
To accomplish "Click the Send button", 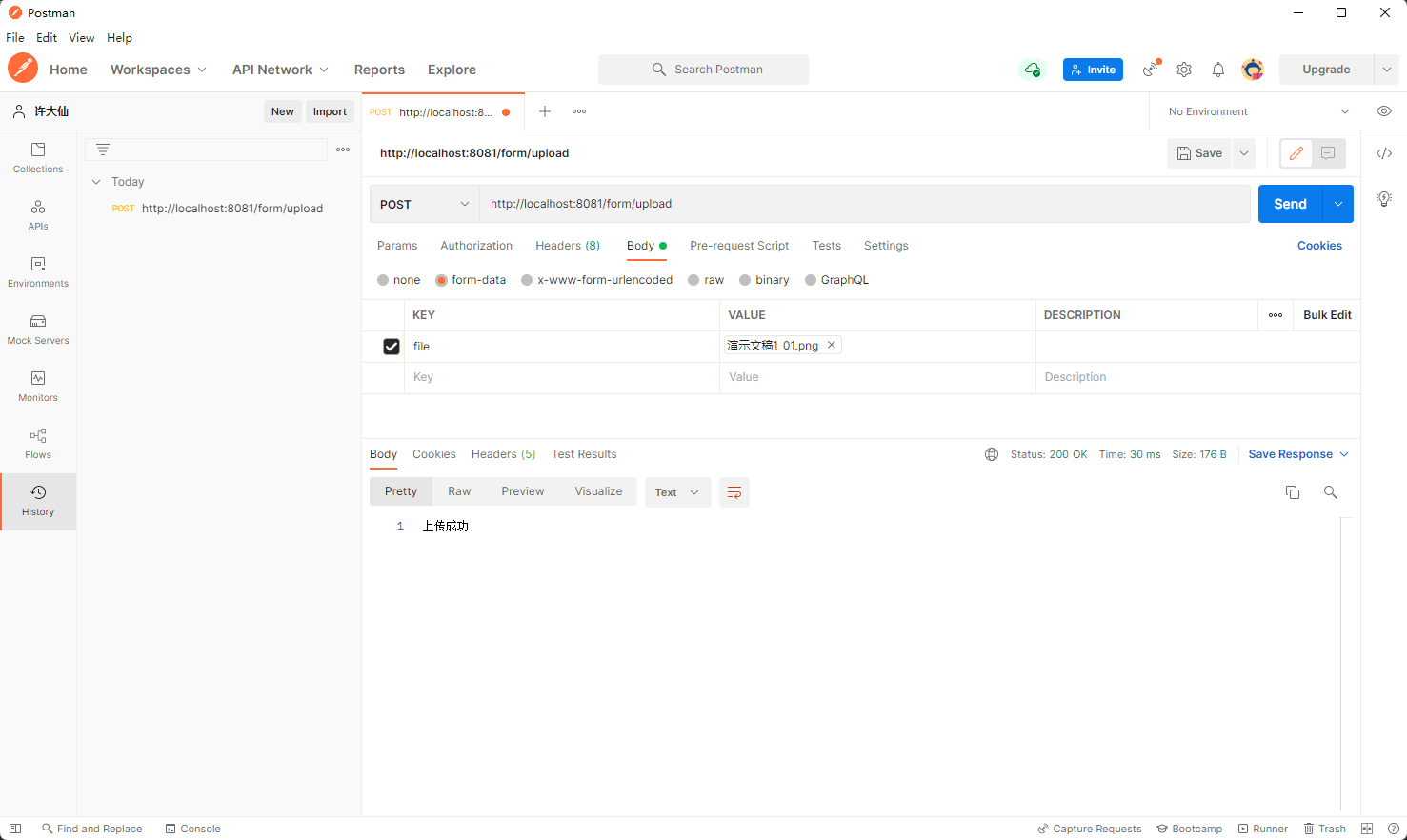I will coord(1291,204).
